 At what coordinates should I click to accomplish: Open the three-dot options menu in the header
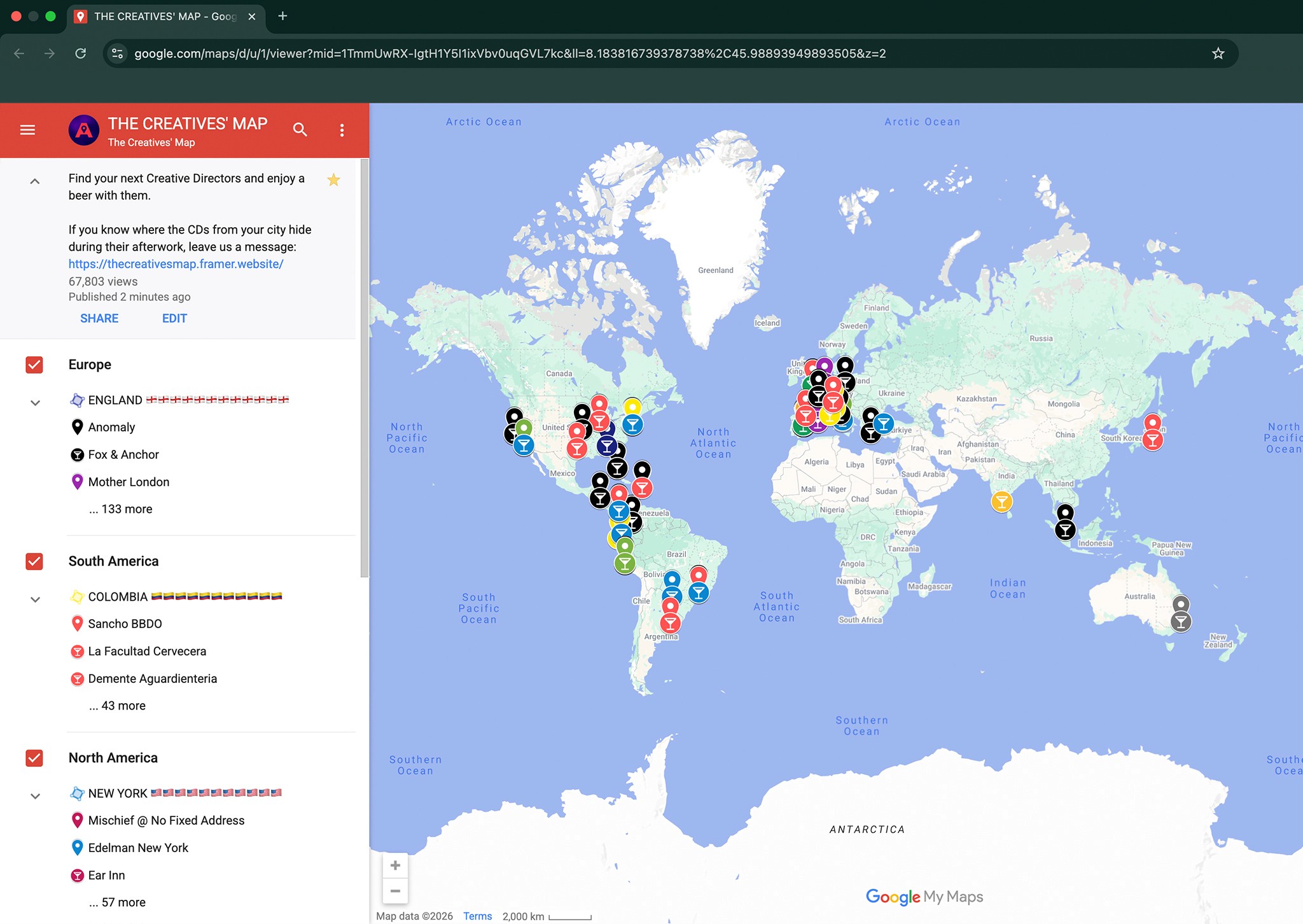pyautogui.click(x=342, y=130)
